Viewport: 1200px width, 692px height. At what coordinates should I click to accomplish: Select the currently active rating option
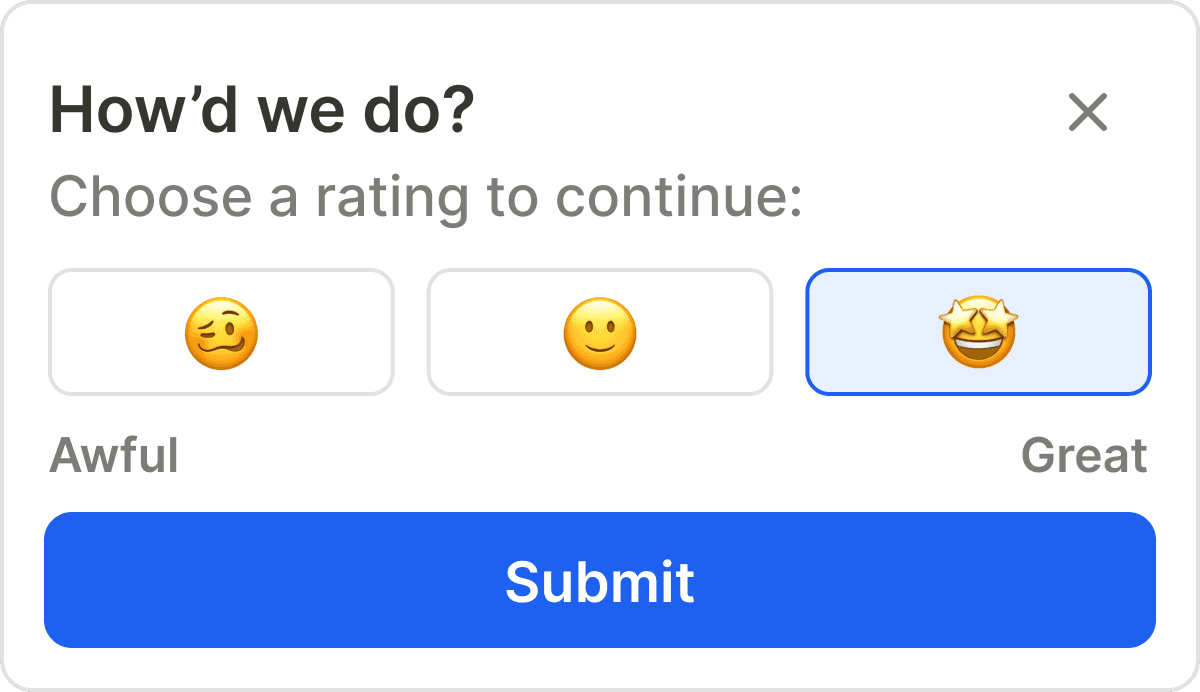pyautogui.click(x=978, y=332)
